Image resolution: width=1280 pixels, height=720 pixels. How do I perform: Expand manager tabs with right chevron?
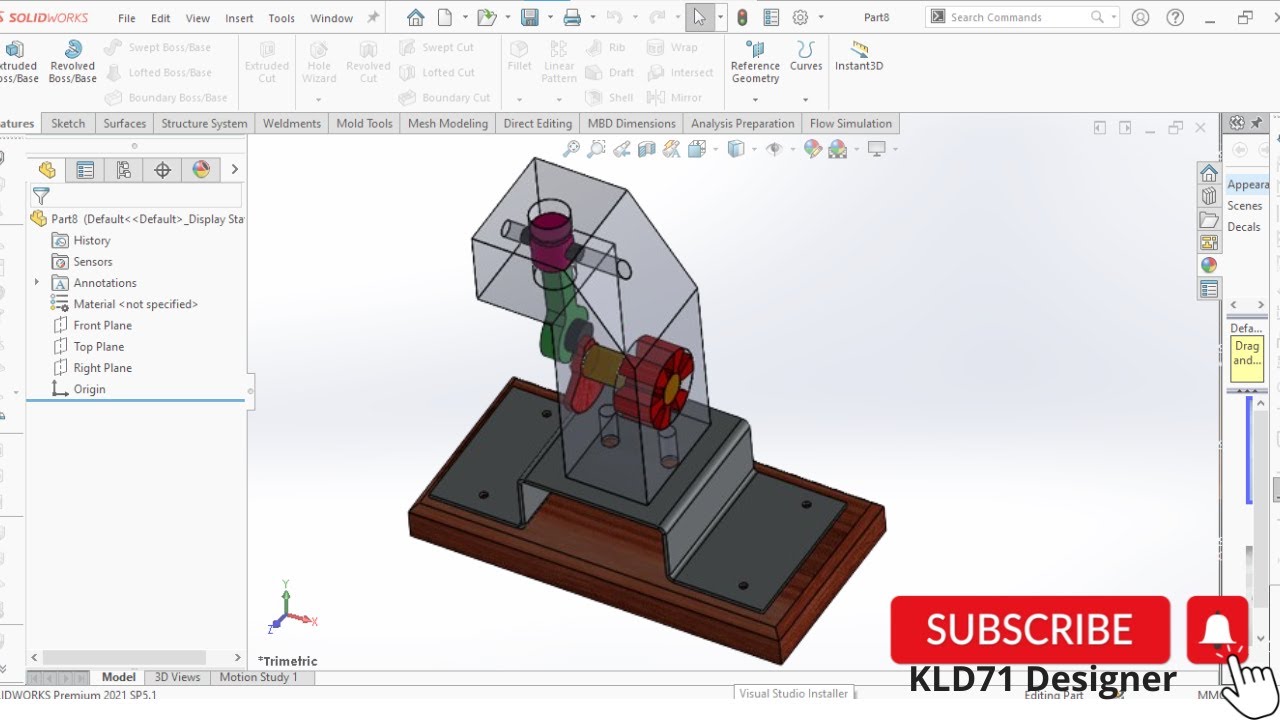(x=235, y=170)
